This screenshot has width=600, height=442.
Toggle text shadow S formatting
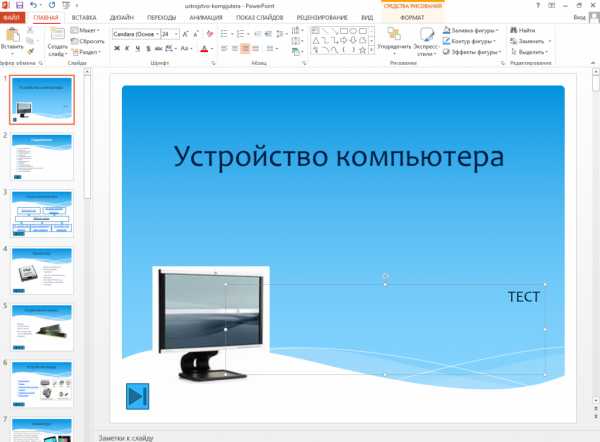(x=148, y=49)
